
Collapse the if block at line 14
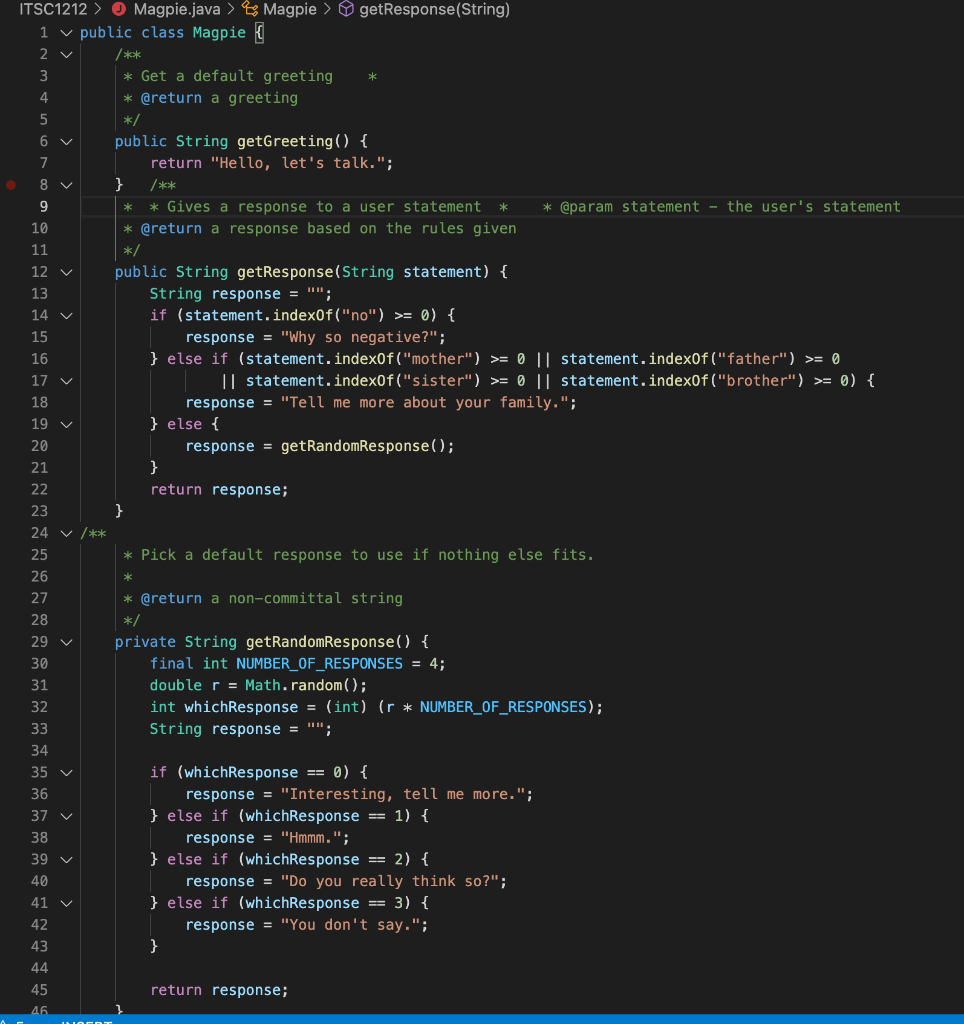(x=65, y=315)
